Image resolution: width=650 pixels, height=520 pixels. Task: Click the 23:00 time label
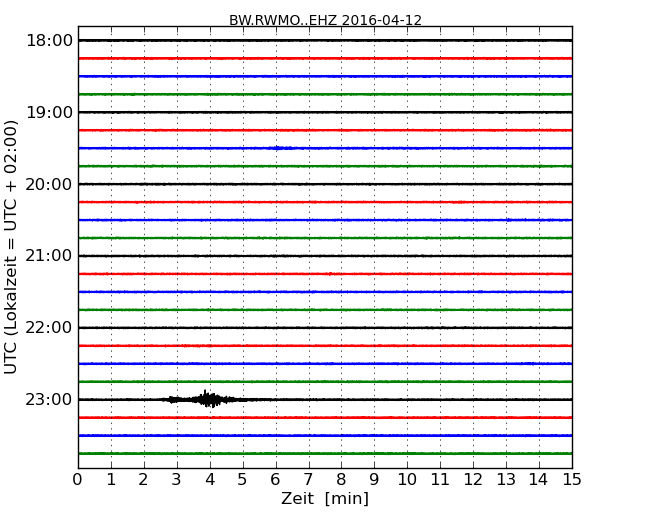tap(49, 399)
